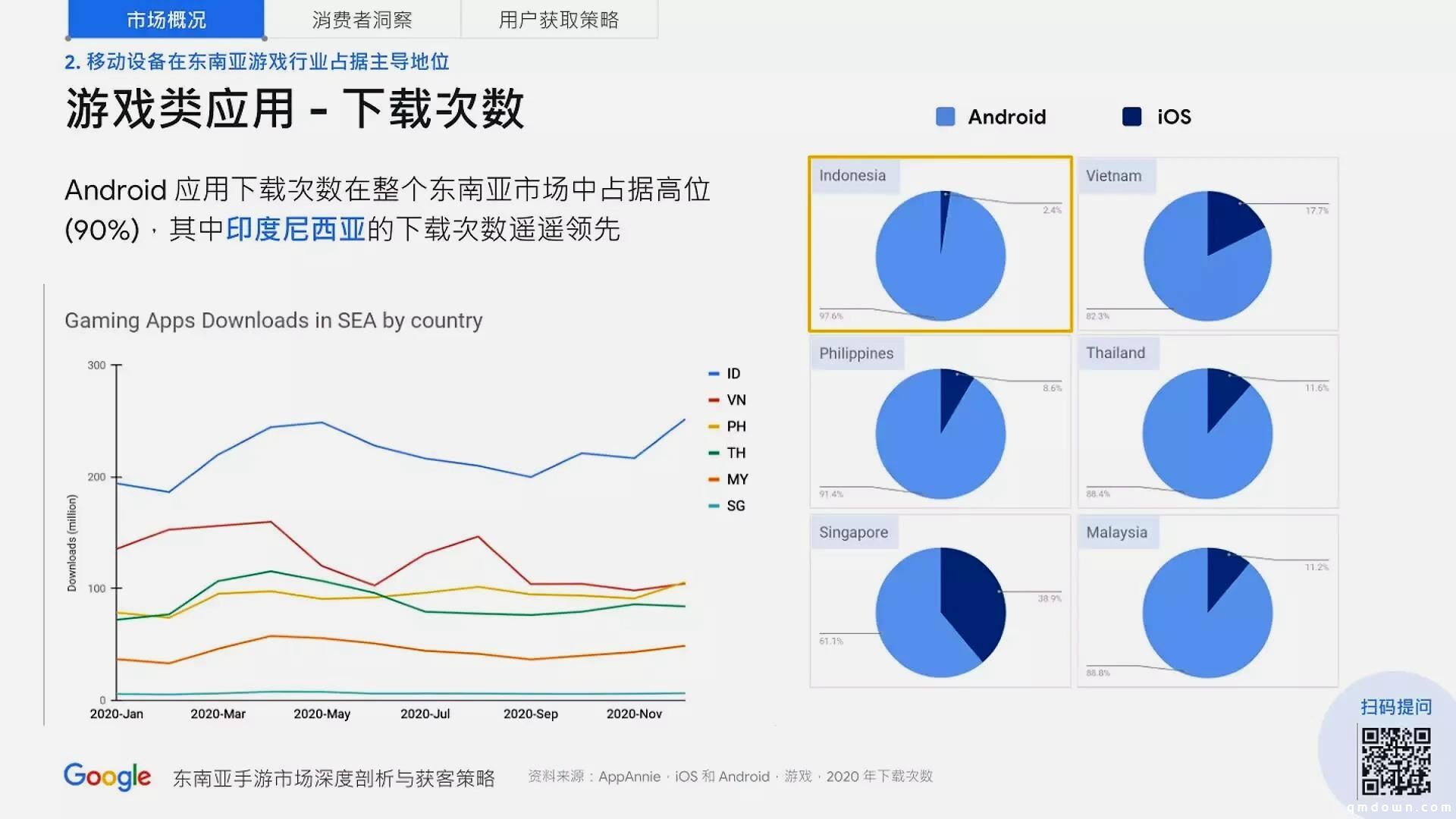1456x819 pixels.
Task: Click the Google logo
Action: click(x=107, y=777)
